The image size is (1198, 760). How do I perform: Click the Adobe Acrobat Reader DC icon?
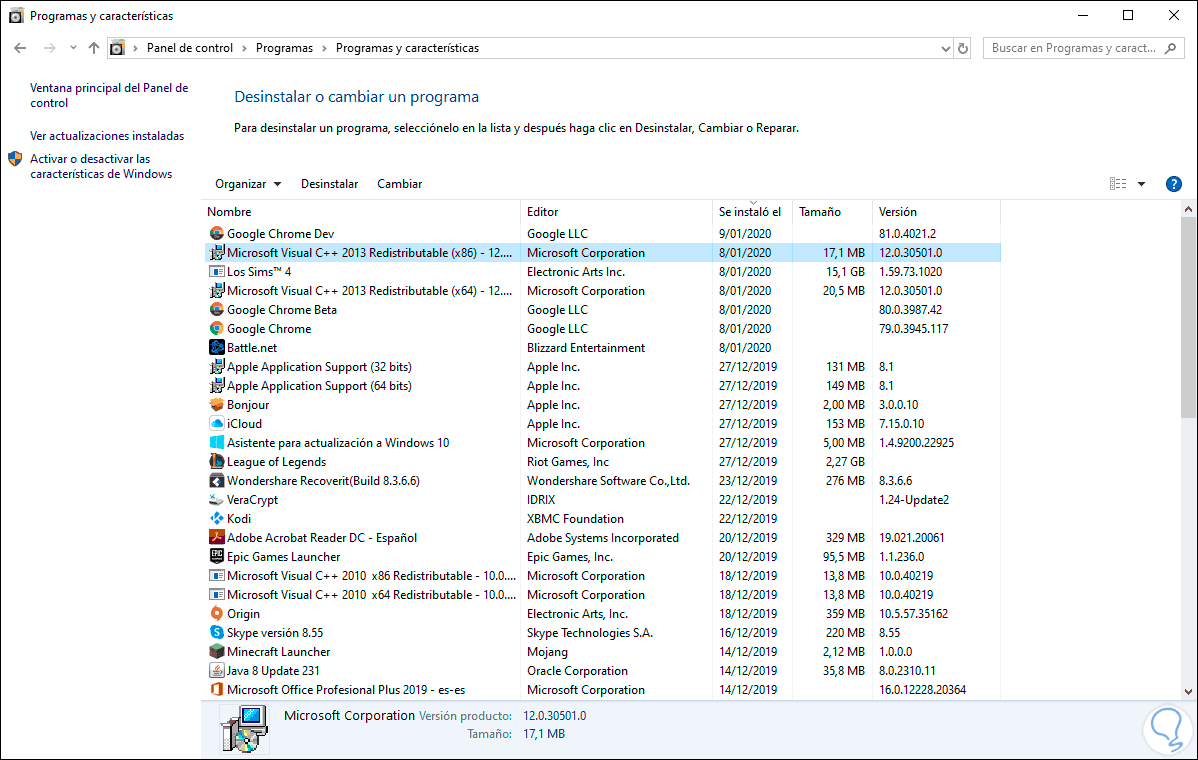click(217, 538)
